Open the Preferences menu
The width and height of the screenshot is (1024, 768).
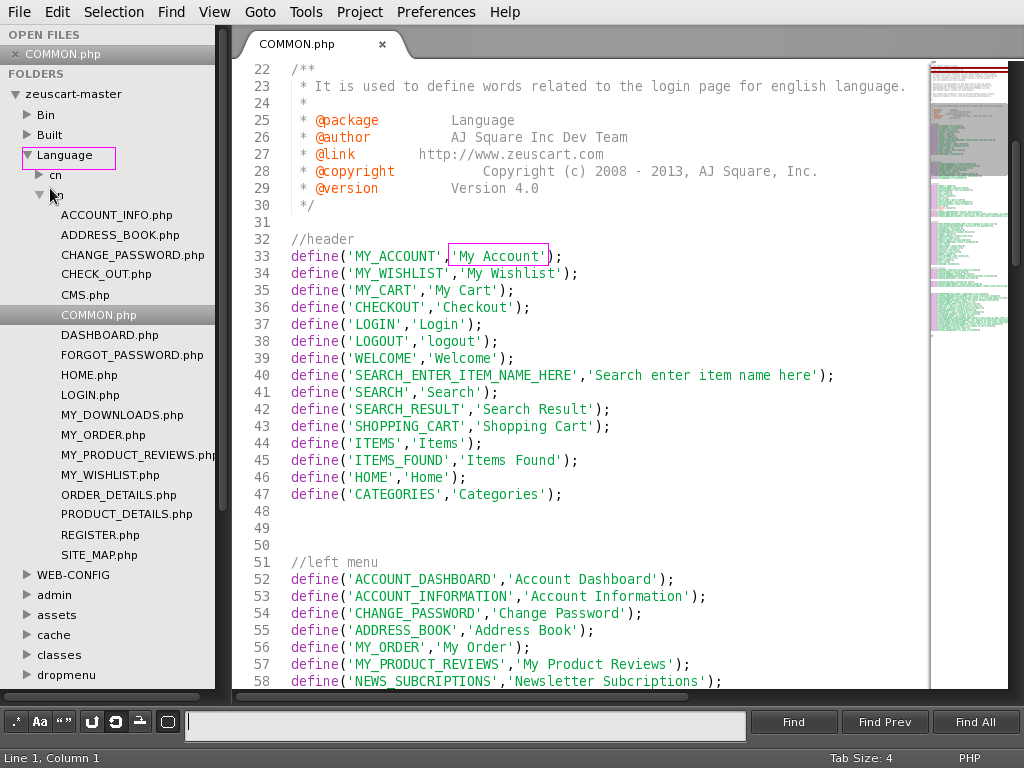(x=436, y=12)
